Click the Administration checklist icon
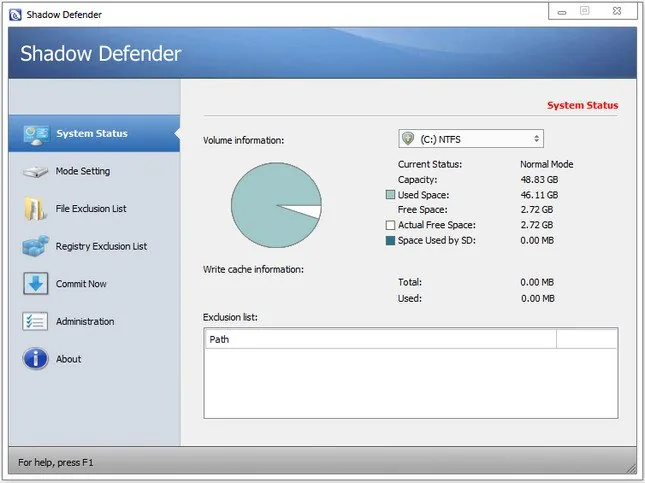Image resolution: width=645 pixels, height=483 pixels. 35,321
